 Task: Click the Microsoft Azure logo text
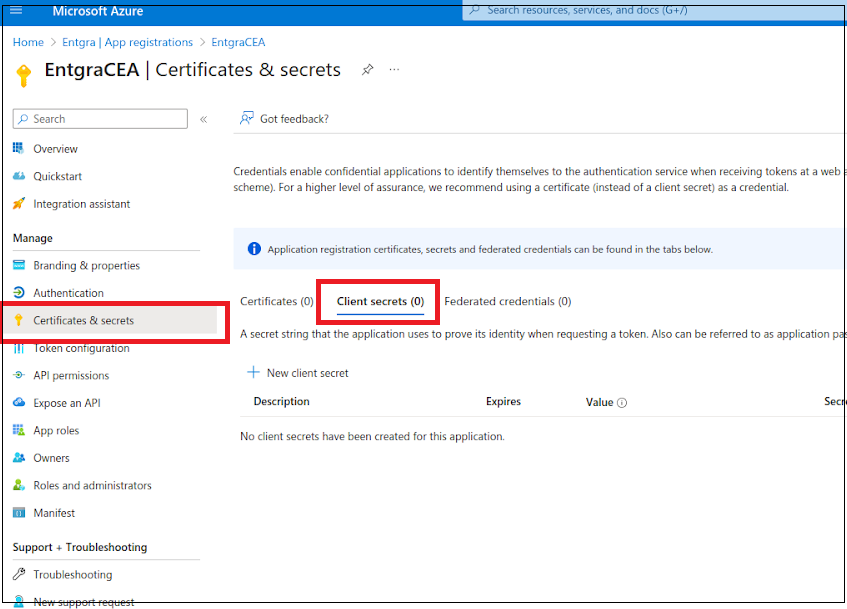(x=98, y=11)
